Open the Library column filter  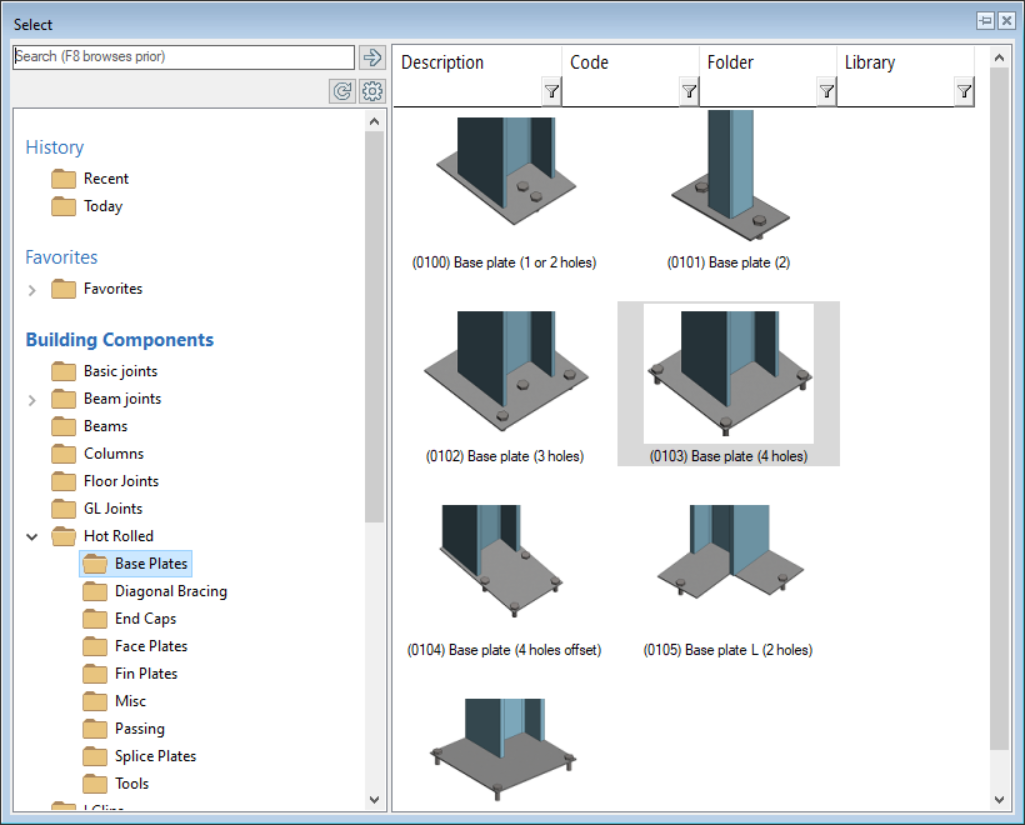[x=963, y=91]
